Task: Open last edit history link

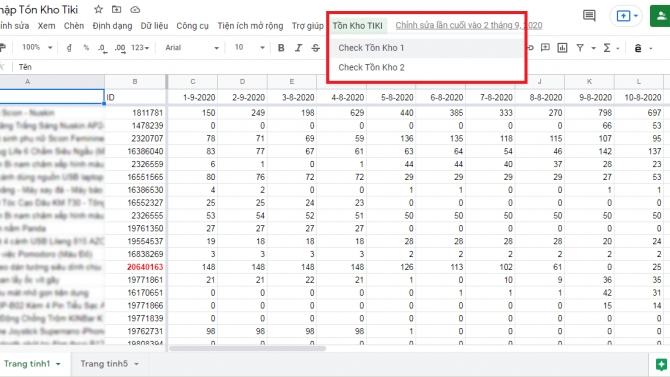Action: click(469, 25)
